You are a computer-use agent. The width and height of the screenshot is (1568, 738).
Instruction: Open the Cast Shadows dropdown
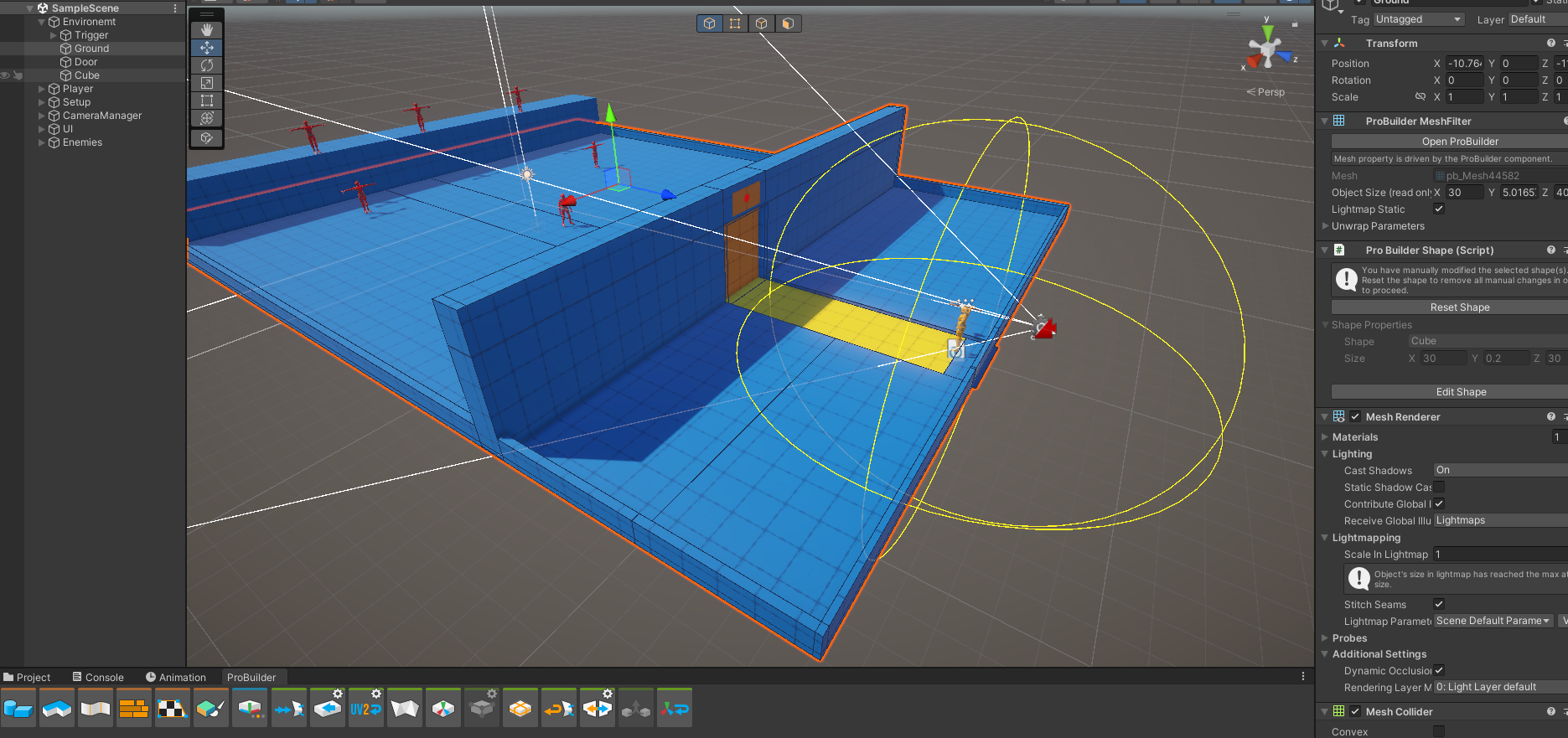click(1500, 470)
